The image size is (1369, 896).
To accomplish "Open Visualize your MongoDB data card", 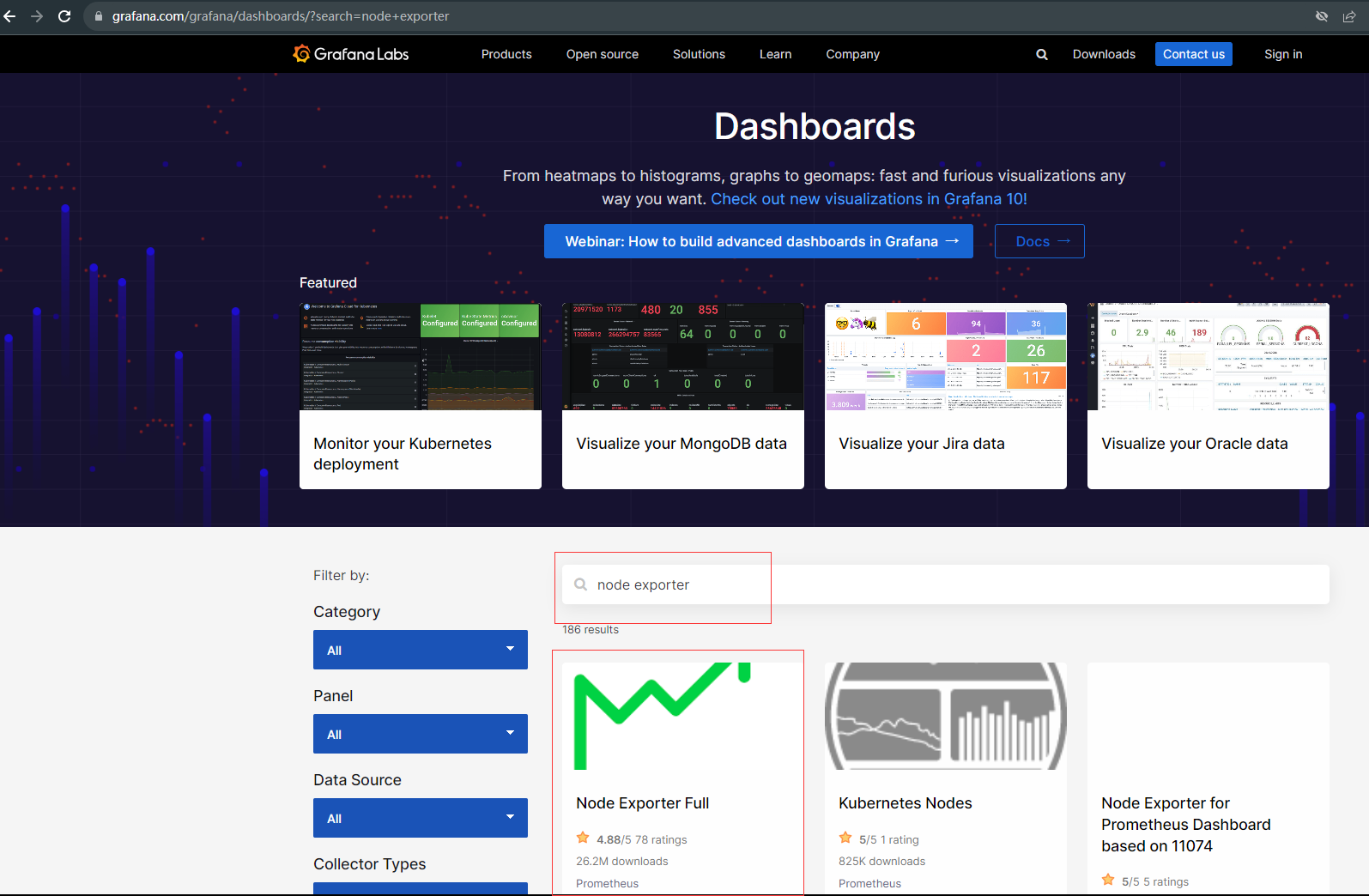I will 683,396.
